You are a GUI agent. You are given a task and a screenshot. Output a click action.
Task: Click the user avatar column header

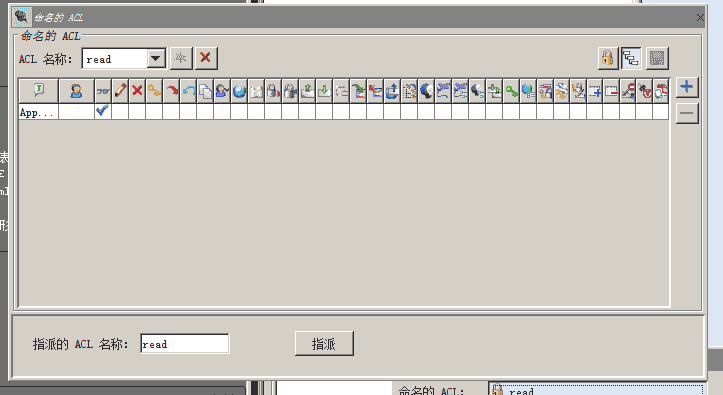point(76,91)
